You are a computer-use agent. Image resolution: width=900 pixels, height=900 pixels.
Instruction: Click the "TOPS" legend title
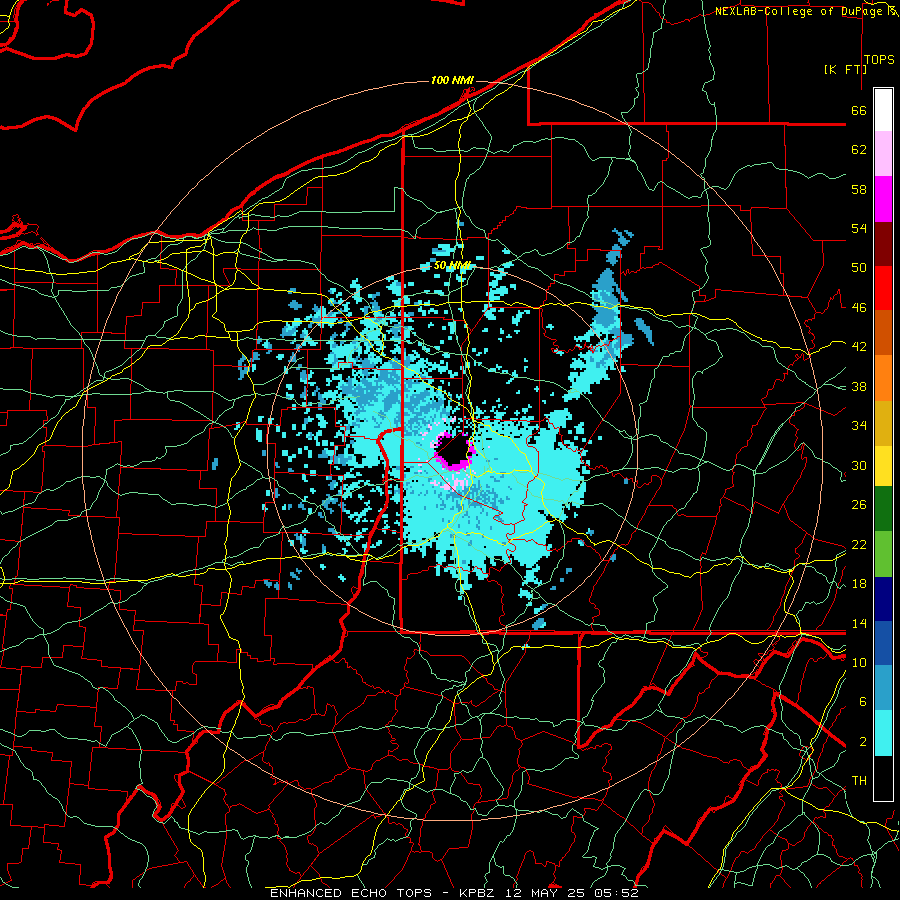click(x=879, y=60)
